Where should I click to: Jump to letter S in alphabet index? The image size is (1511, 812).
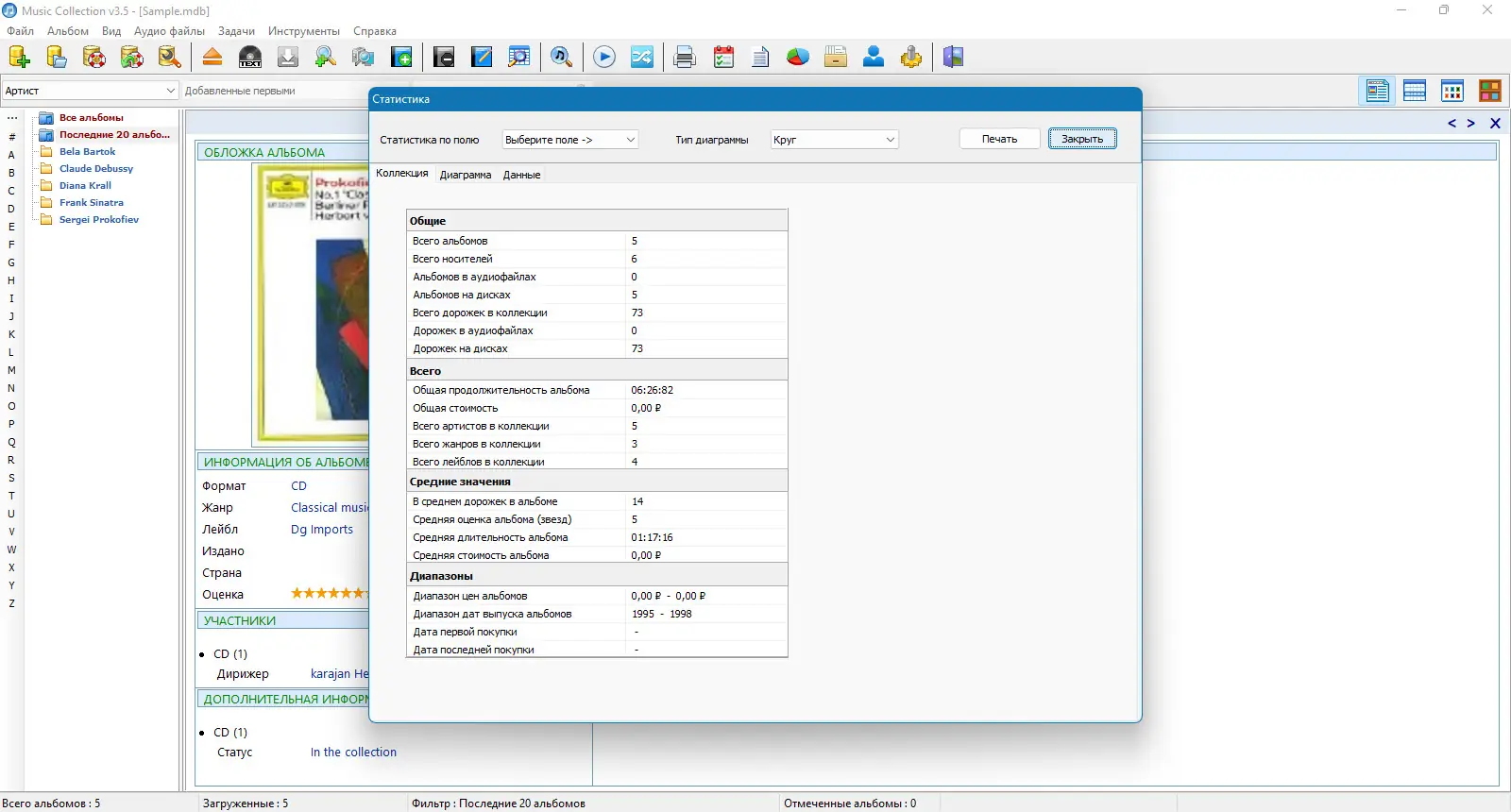[x=11, y=478]
